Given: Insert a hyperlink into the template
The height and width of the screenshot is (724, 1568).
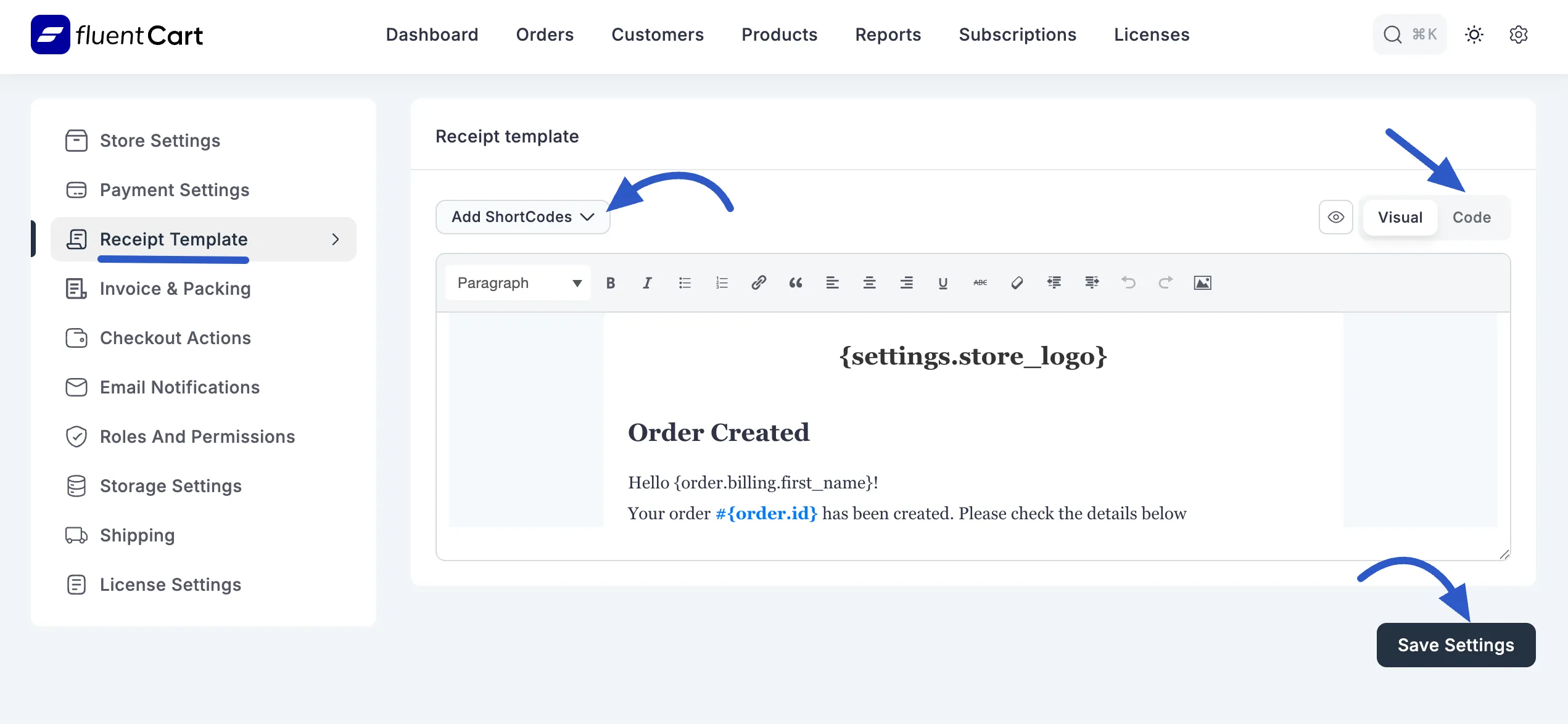Looking at the screenshot, I should (758, 282).
